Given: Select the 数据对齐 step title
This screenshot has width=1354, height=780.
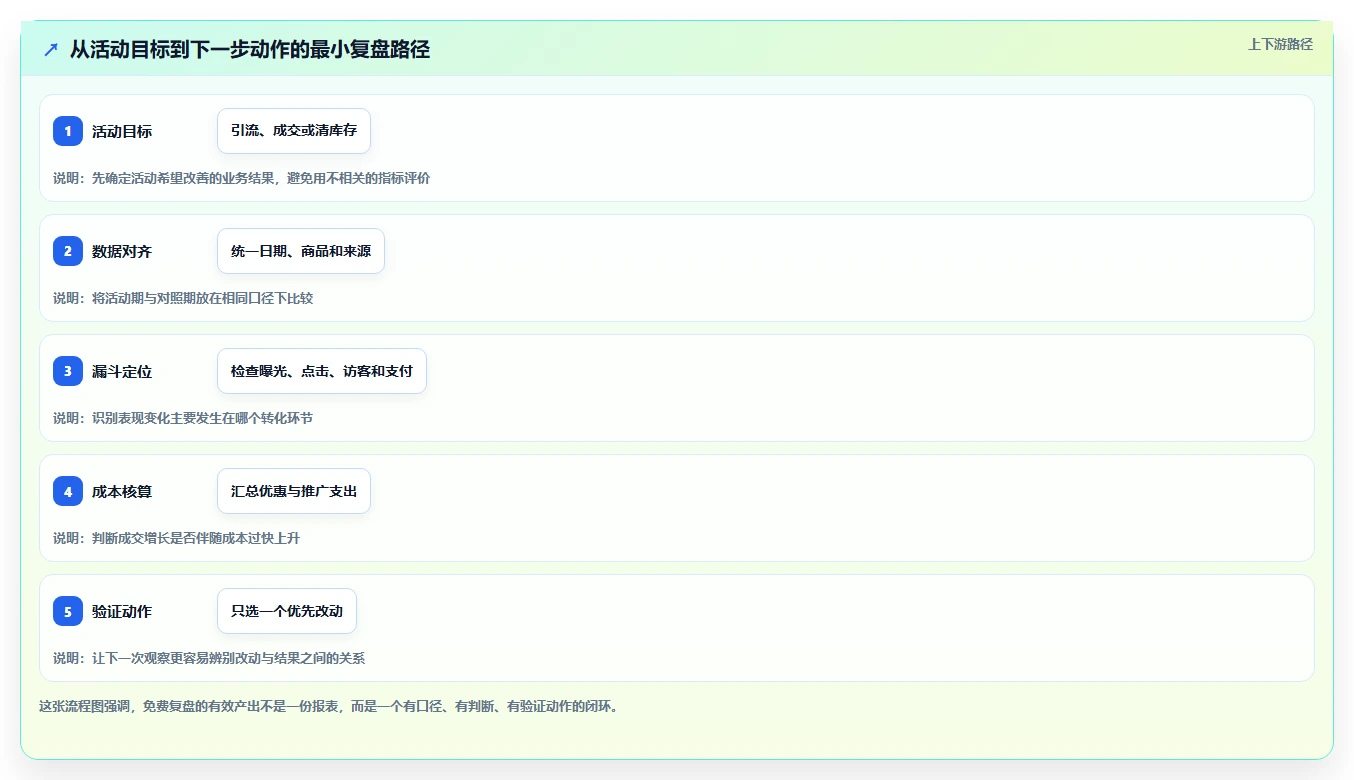Looking at the screenshot, I should [122, 251].
